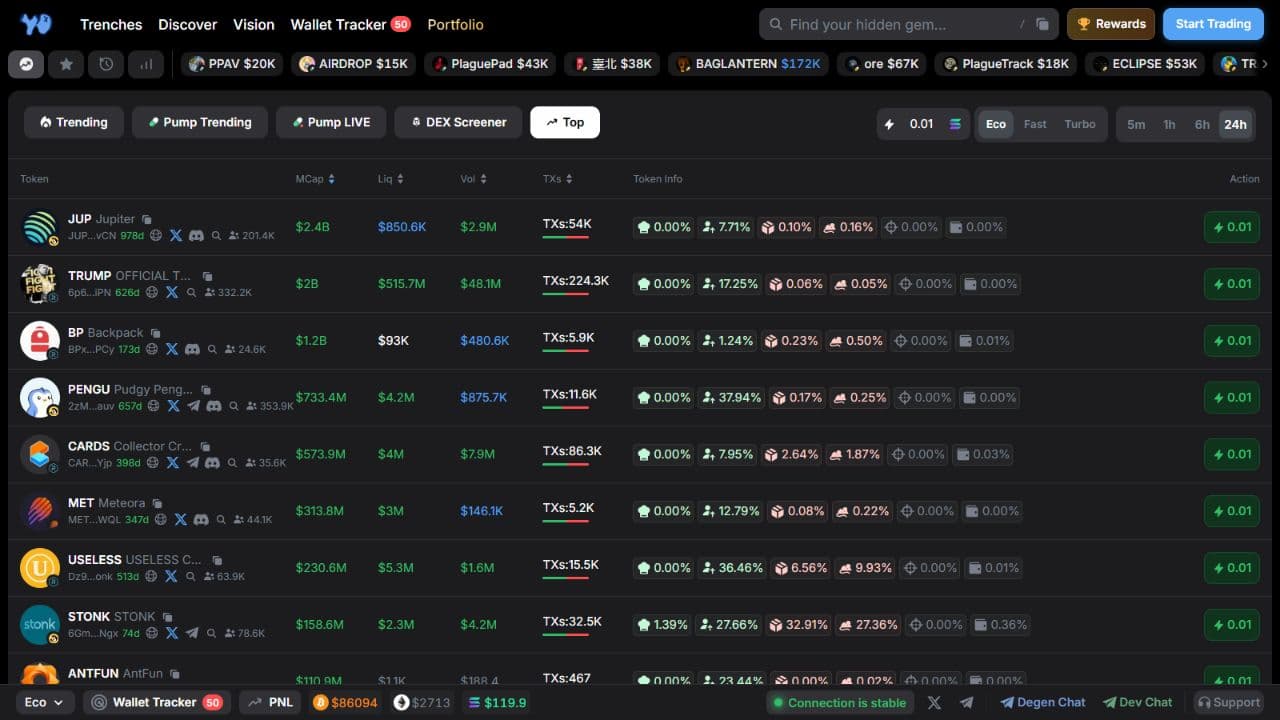The width and height of the screenshot is (1280, 720).
Task: Switch to the Pump Trending tab
Action: click(199, 122)
